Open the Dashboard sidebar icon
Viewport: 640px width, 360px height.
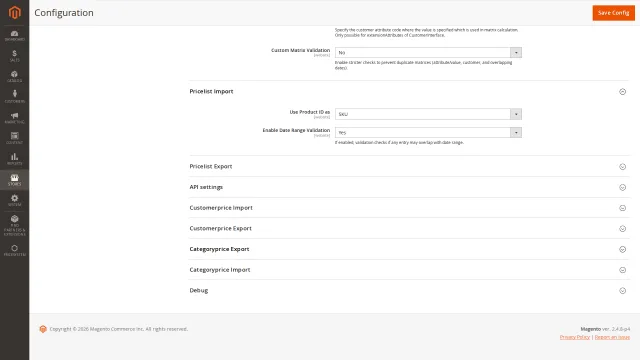(15, 36)
